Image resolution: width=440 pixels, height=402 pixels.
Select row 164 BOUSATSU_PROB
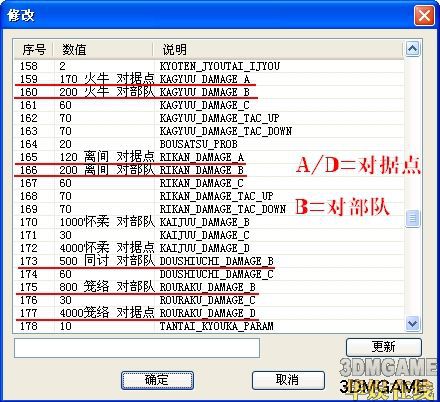[x=209, y=144]
